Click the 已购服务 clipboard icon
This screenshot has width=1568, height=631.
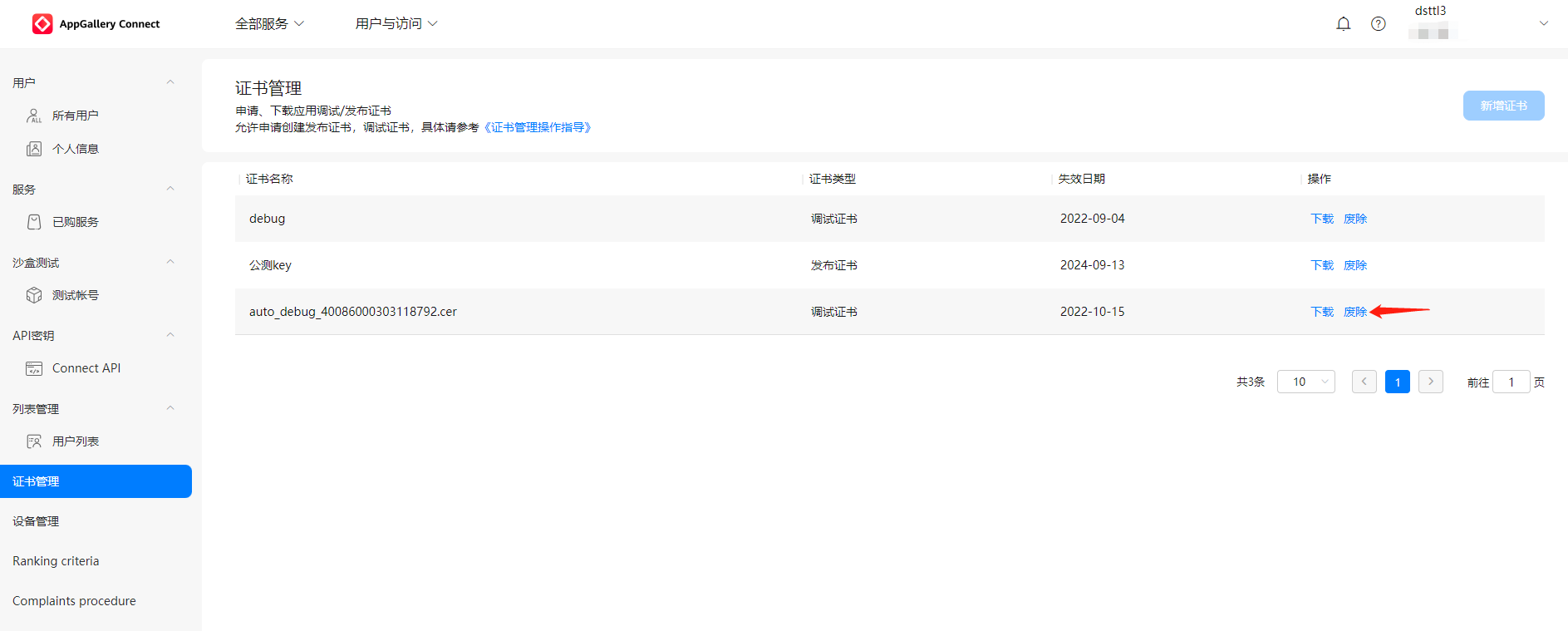pos(34,222)
